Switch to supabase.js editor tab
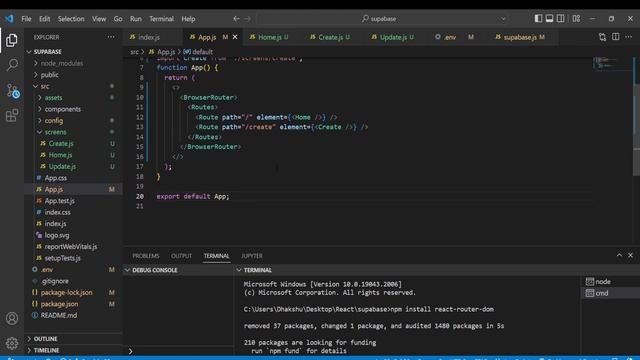The image size is (640, 360). [523, 37]
